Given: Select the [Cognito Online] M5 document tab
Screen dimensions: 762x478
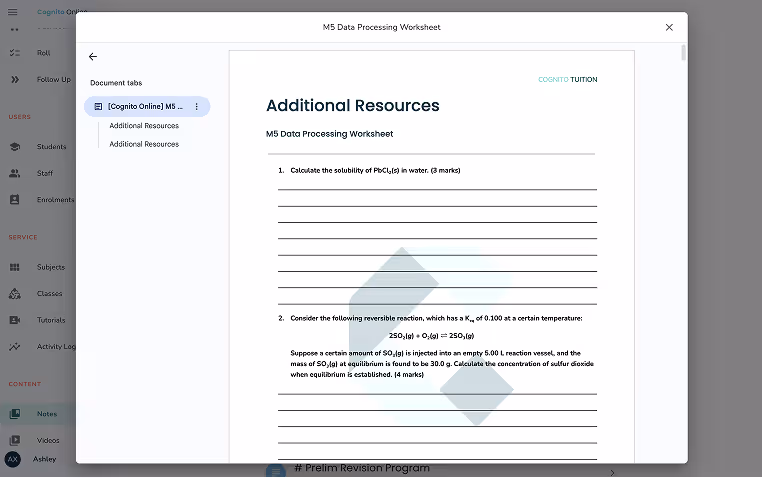Looking at the screenshot, I should click(x=147, y=106).
